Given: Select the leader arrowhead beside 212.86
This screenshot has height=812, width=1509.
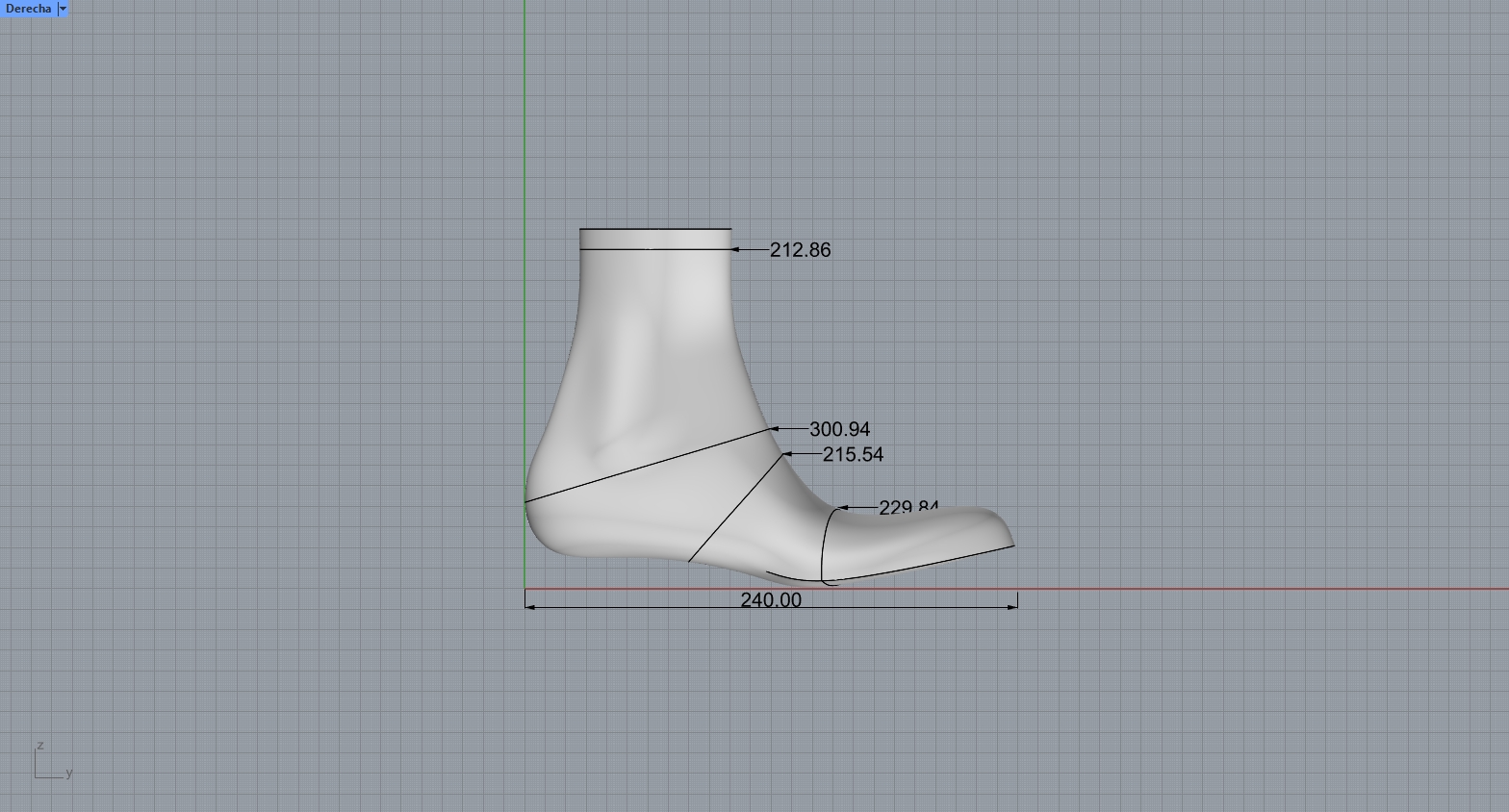Looking at the screenshot, I should click(x=736, y=249).
